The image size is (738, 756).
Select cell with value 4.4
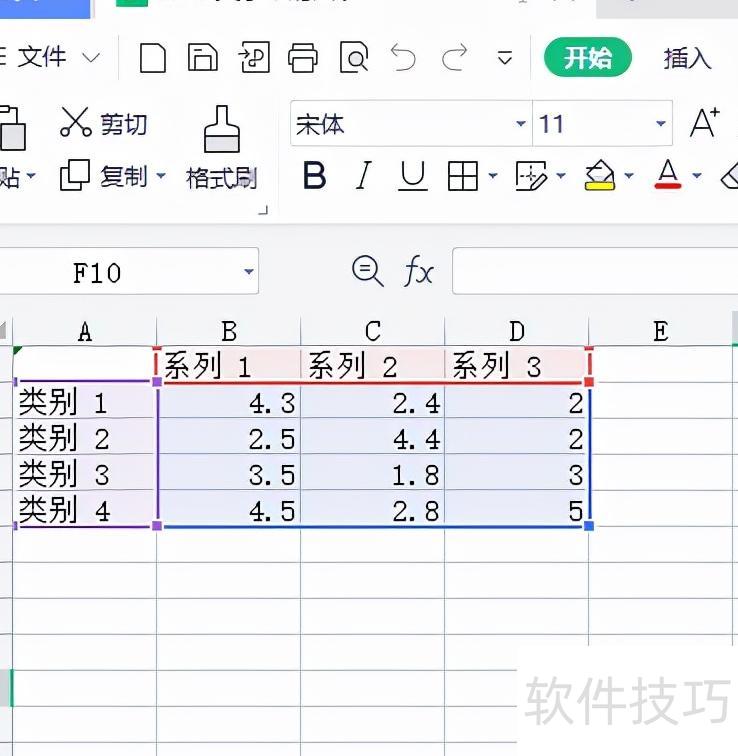(373, 436)
